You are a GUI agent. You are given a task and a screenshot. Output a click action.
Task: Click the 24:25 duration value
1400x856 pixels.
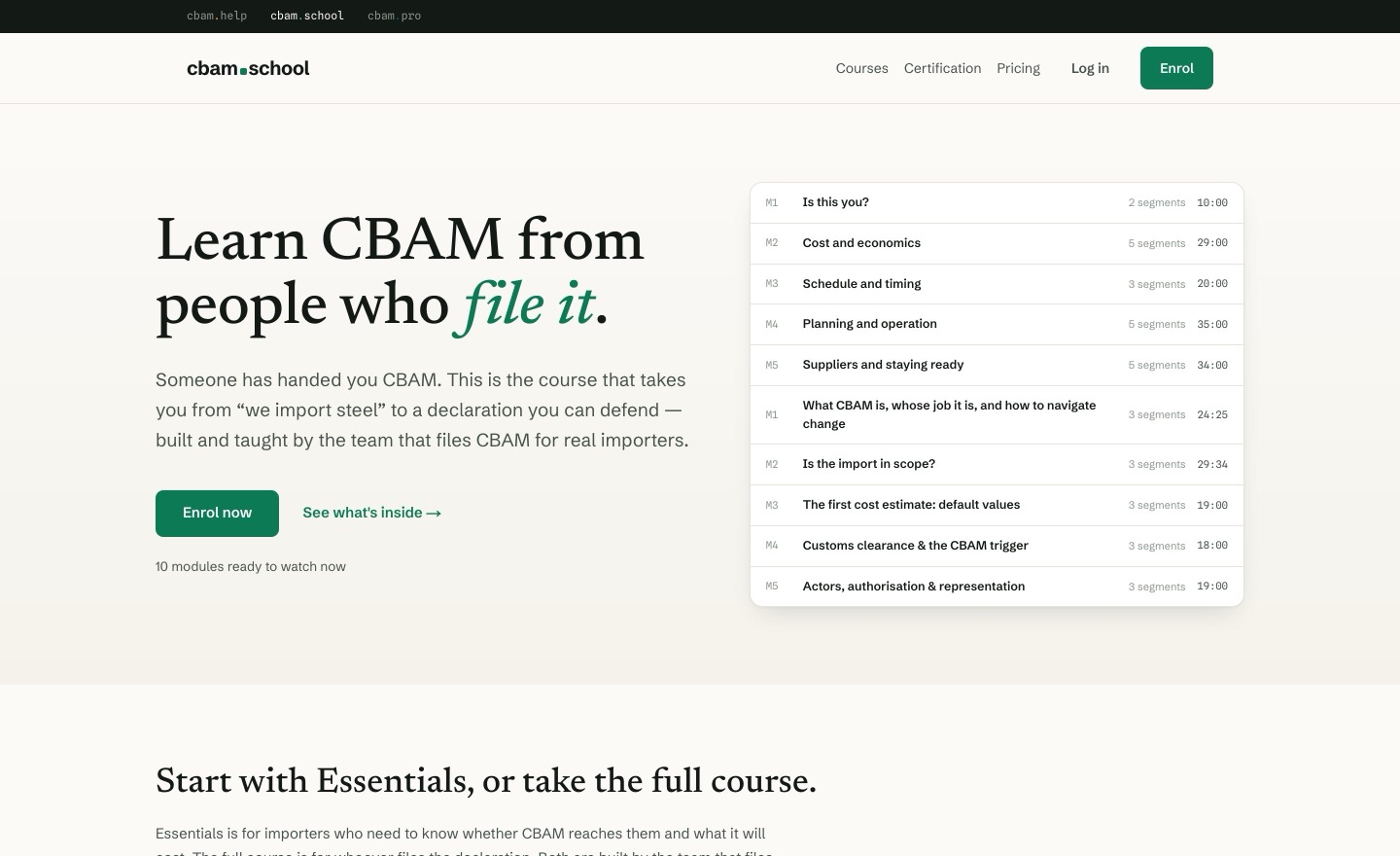pyautogui.click(x=1212, y=414)
